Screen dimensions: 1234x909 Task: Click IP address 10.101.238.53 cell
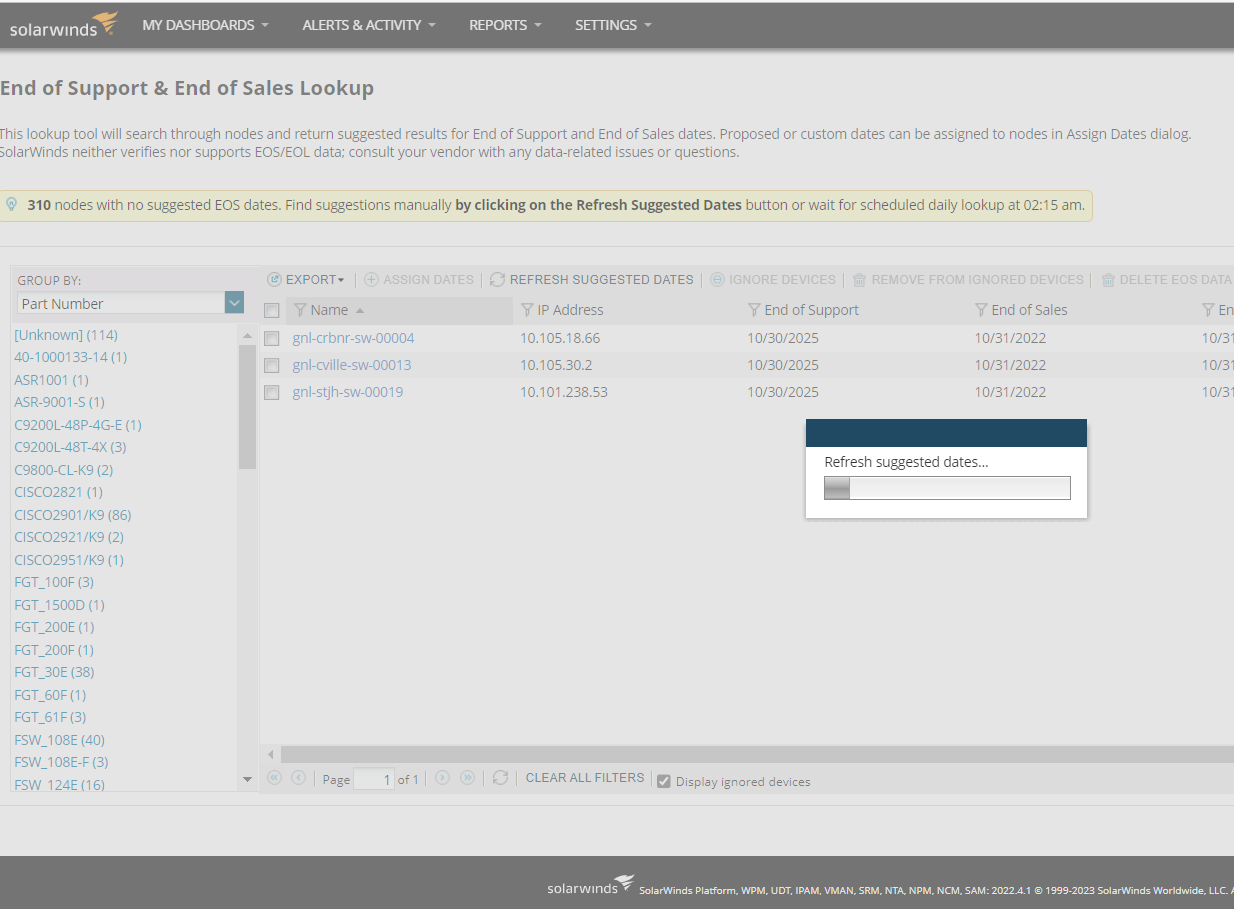tap(564, 392)
